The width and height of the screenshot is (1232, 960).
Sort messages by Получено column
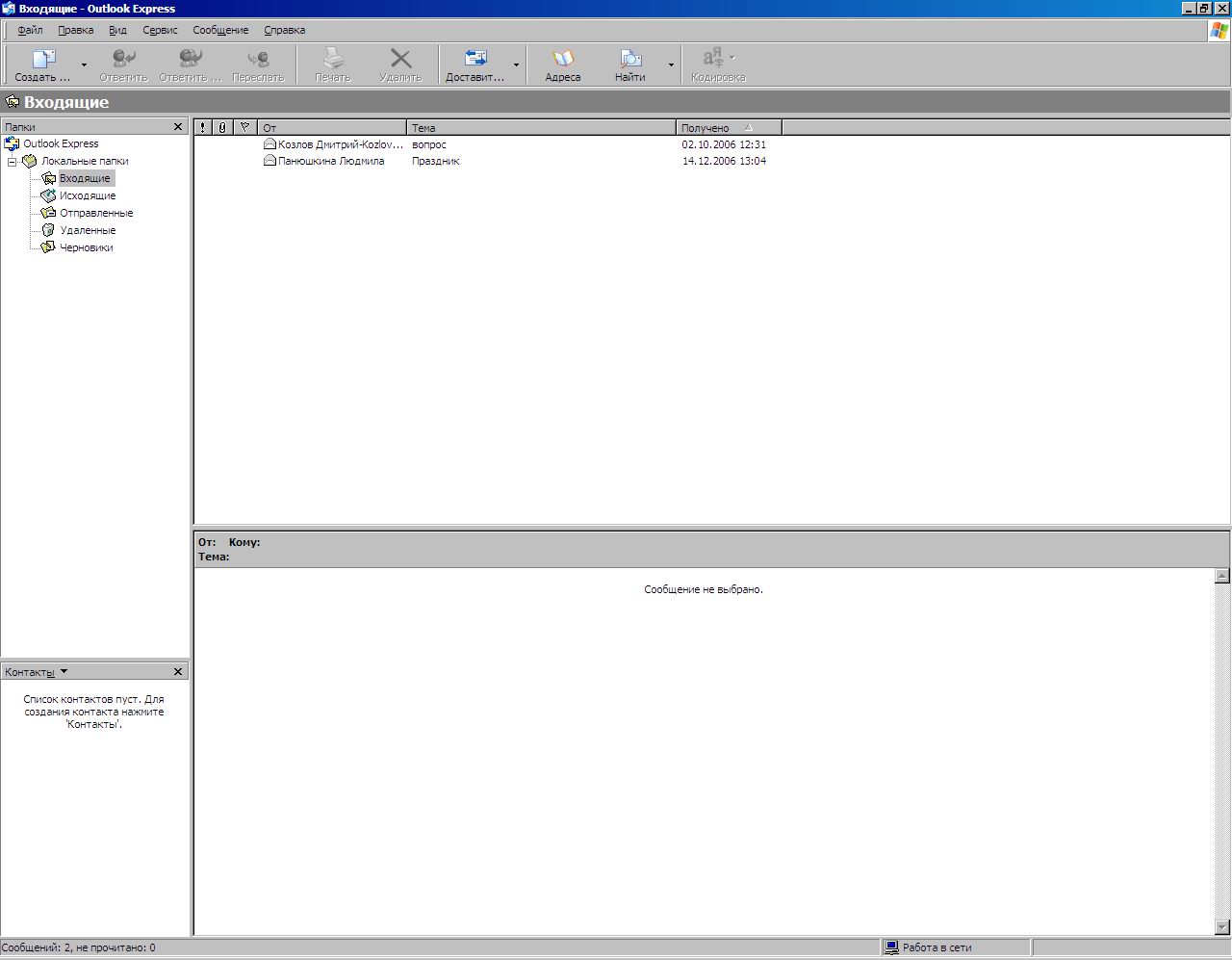coord(729,127)
